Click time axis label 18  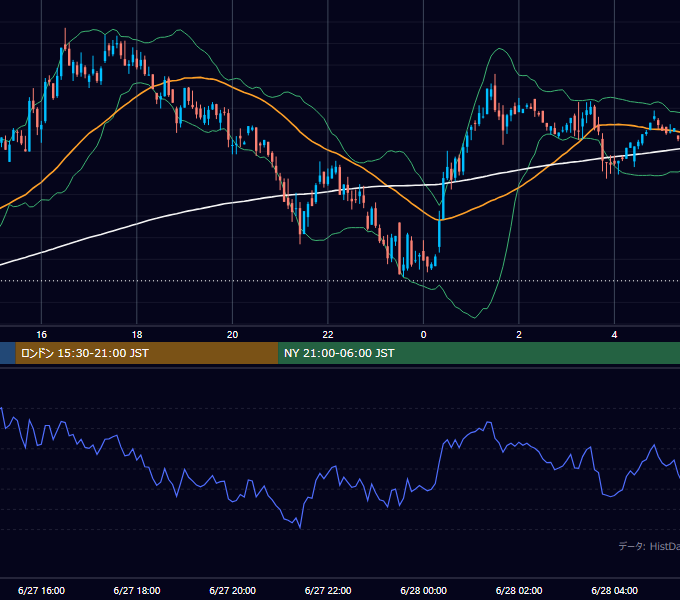pos(137,335)
